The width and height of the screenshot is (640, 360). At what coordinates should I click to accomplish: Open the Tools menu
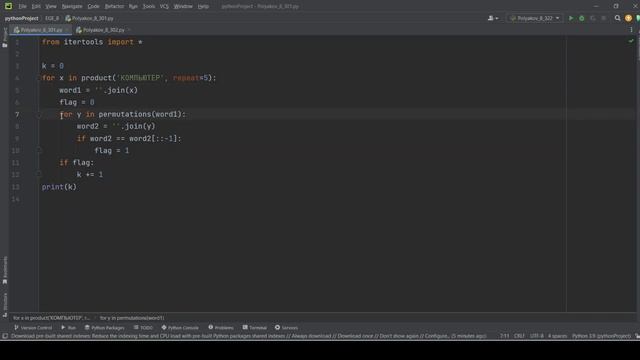(x=149, y=6)
